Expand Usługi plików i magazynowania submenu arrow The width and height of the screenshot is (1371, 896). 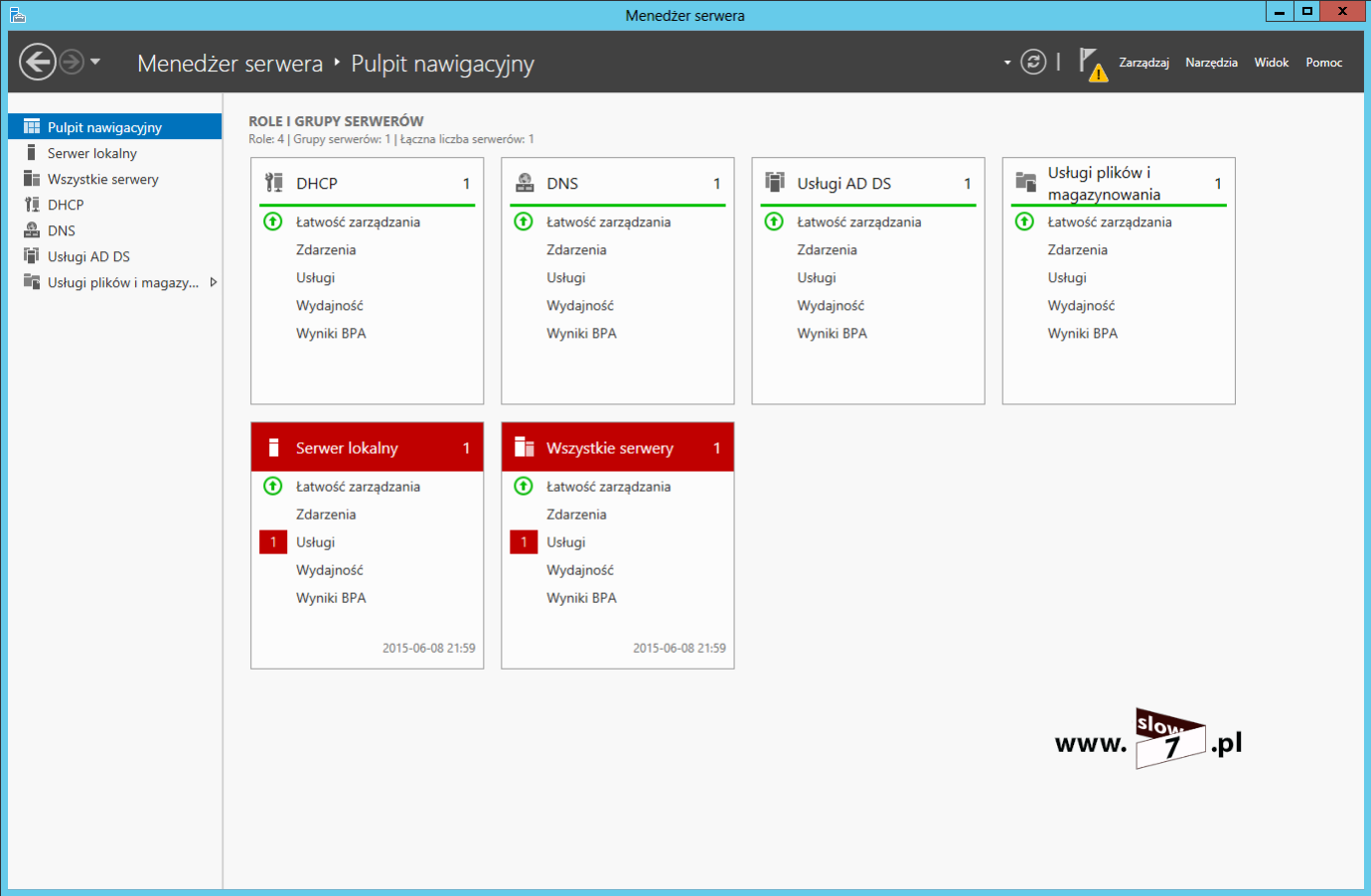coord(213,282)
